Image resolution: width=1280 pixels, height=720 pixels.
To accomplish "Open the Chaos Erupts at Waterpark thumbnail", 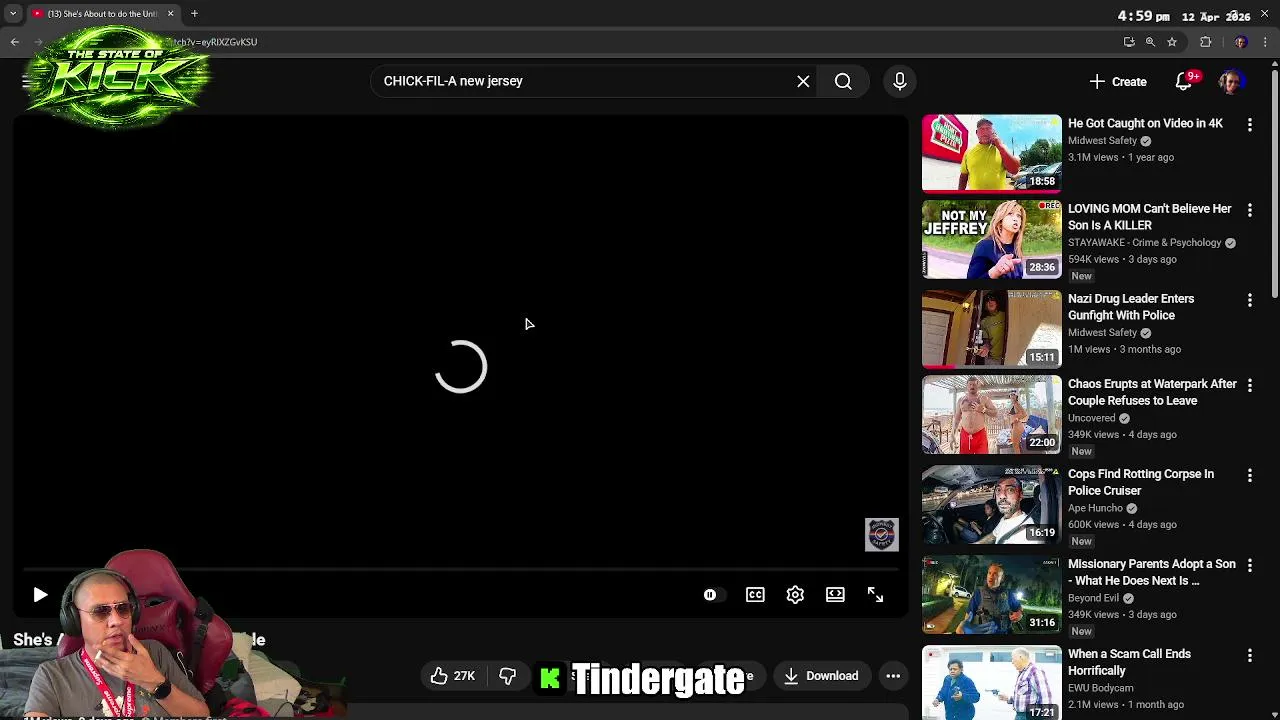I will [991, 414].
